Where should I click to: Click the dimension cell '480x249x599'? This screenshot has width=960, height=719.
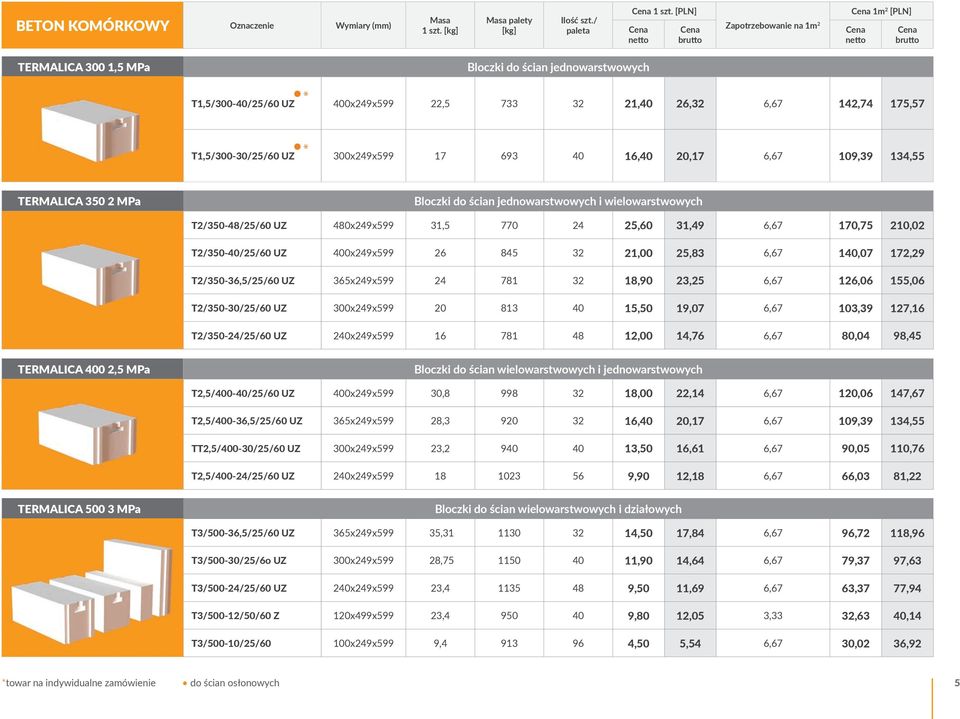point(363,225)
